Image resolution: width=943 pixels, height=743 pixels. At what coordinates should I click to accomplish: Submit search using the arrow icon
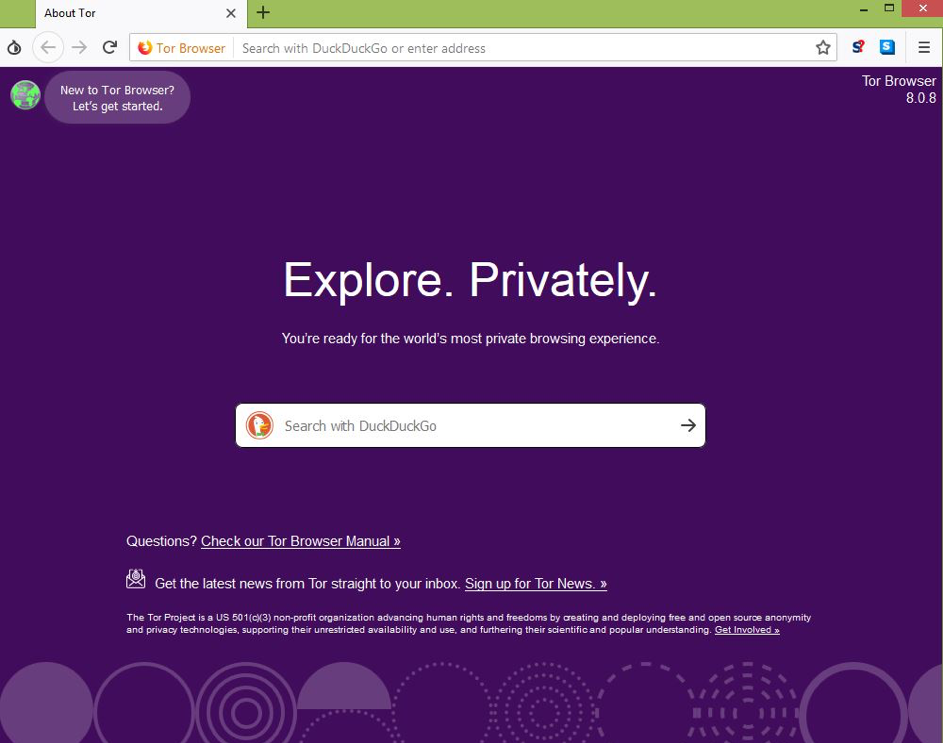(687, 425)
